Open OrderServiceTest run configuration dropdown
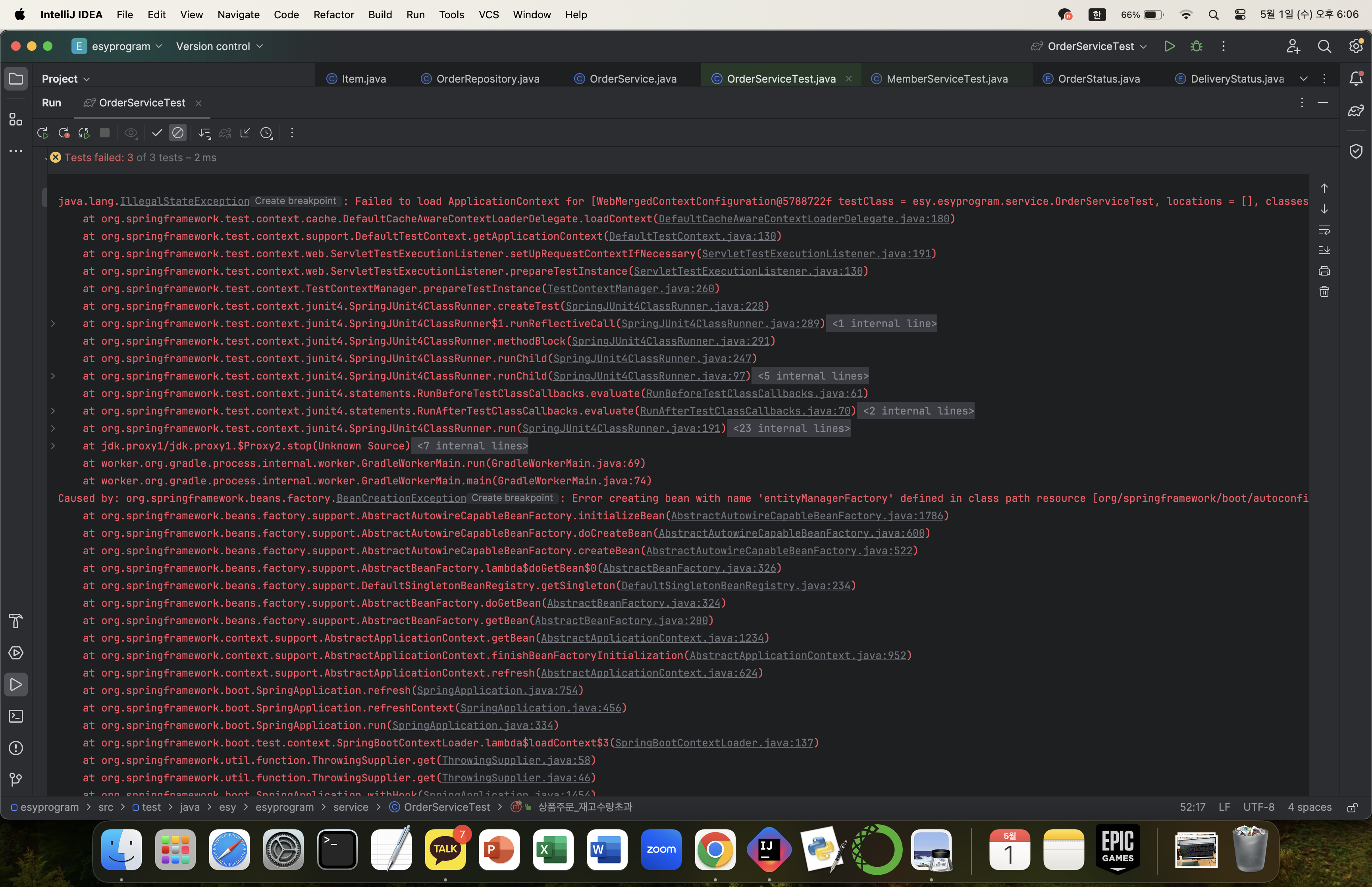 point(1089,46)
